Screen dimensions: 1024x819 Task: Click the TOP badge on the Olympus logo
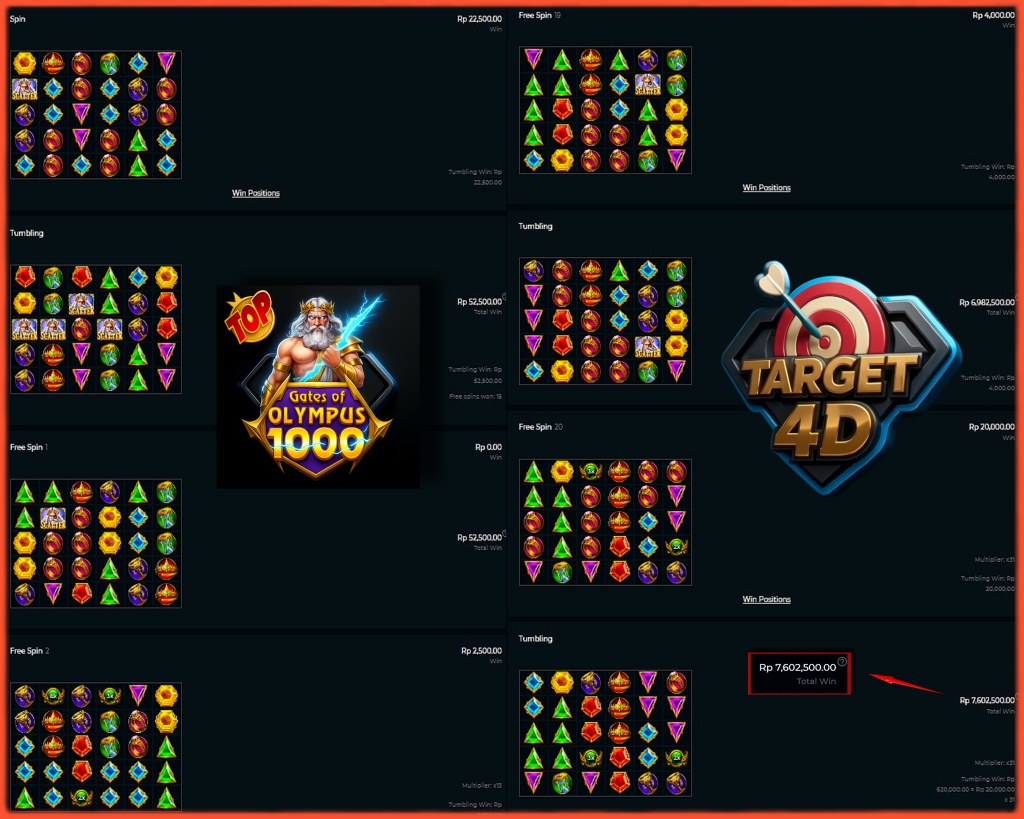(249, 317)
